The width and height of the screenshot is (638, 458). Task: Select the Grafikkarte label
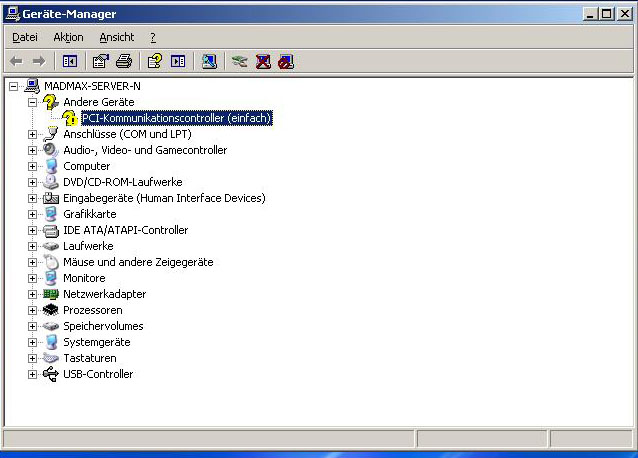pos(90,214)
